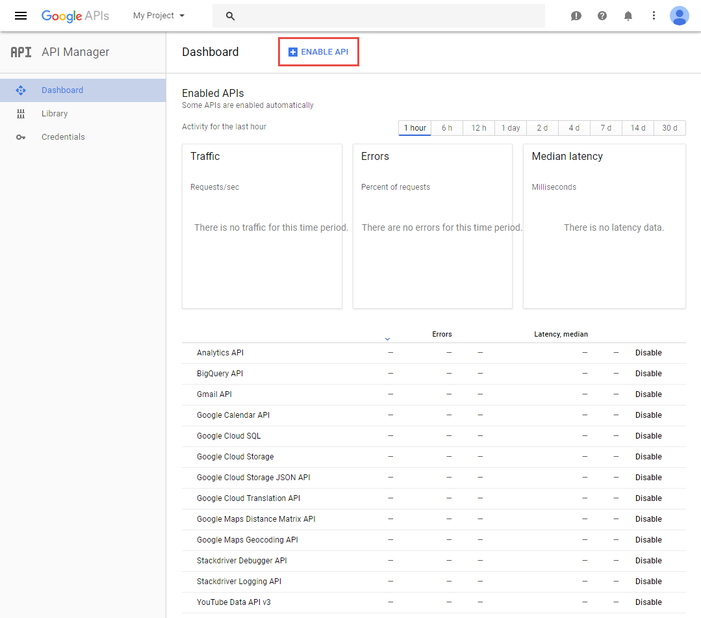This screenshot has height=618, width=701.
Task: Select the 14 d time range
Action: [638, 128]
